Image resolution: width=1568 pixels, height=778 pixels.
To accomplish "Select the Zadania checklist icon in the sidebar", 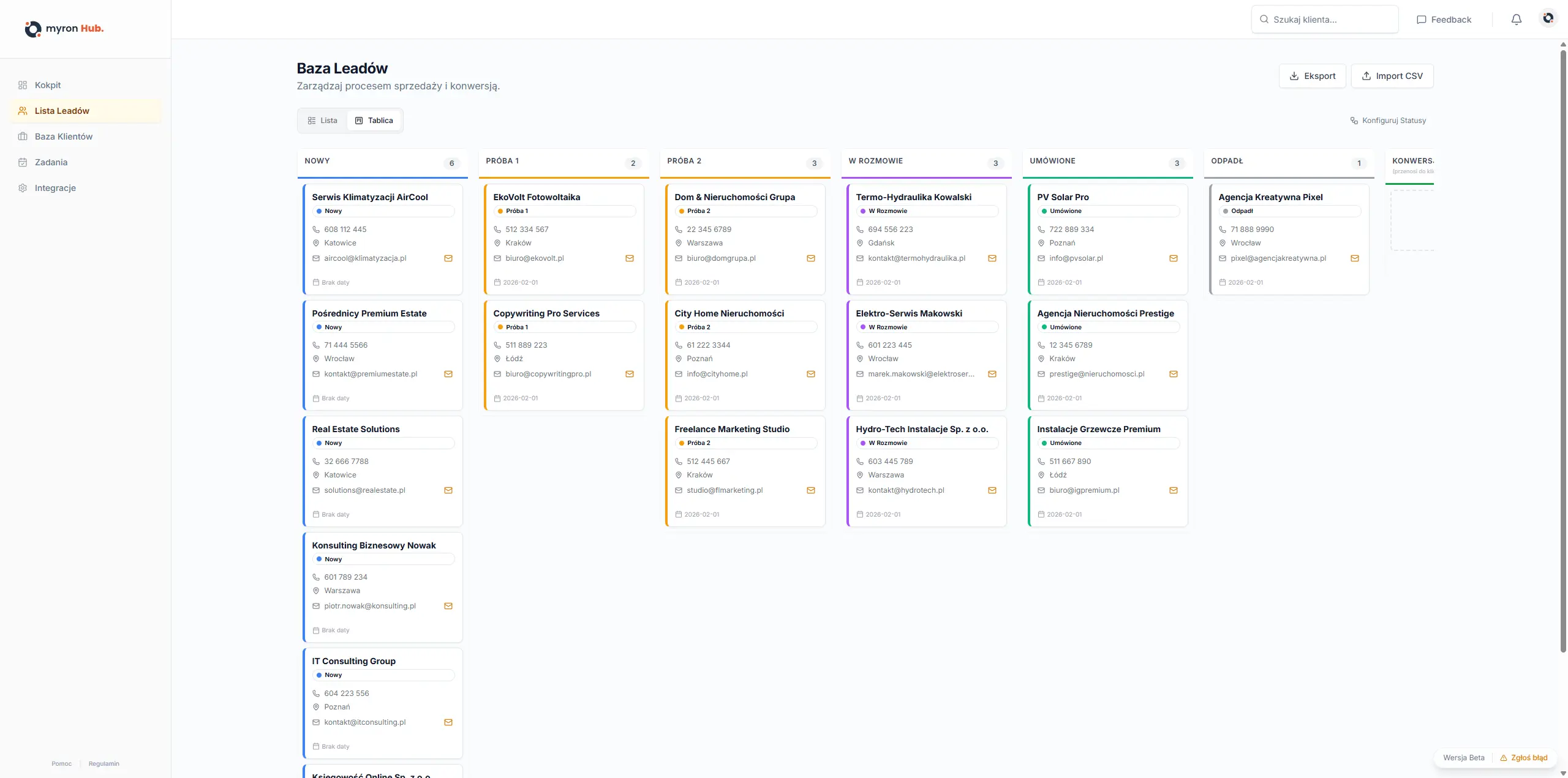I will pyautogui.click(x=23, y=162).
